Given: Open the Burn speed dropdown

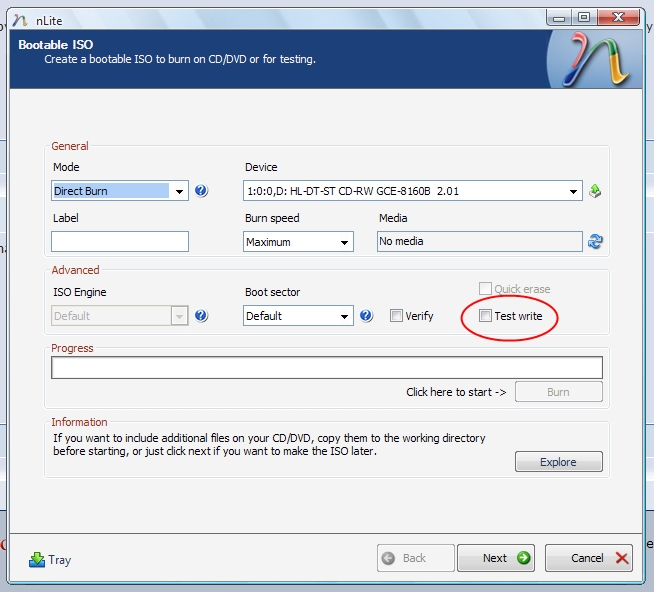Looking at the screenshot, I should [298, 242].
